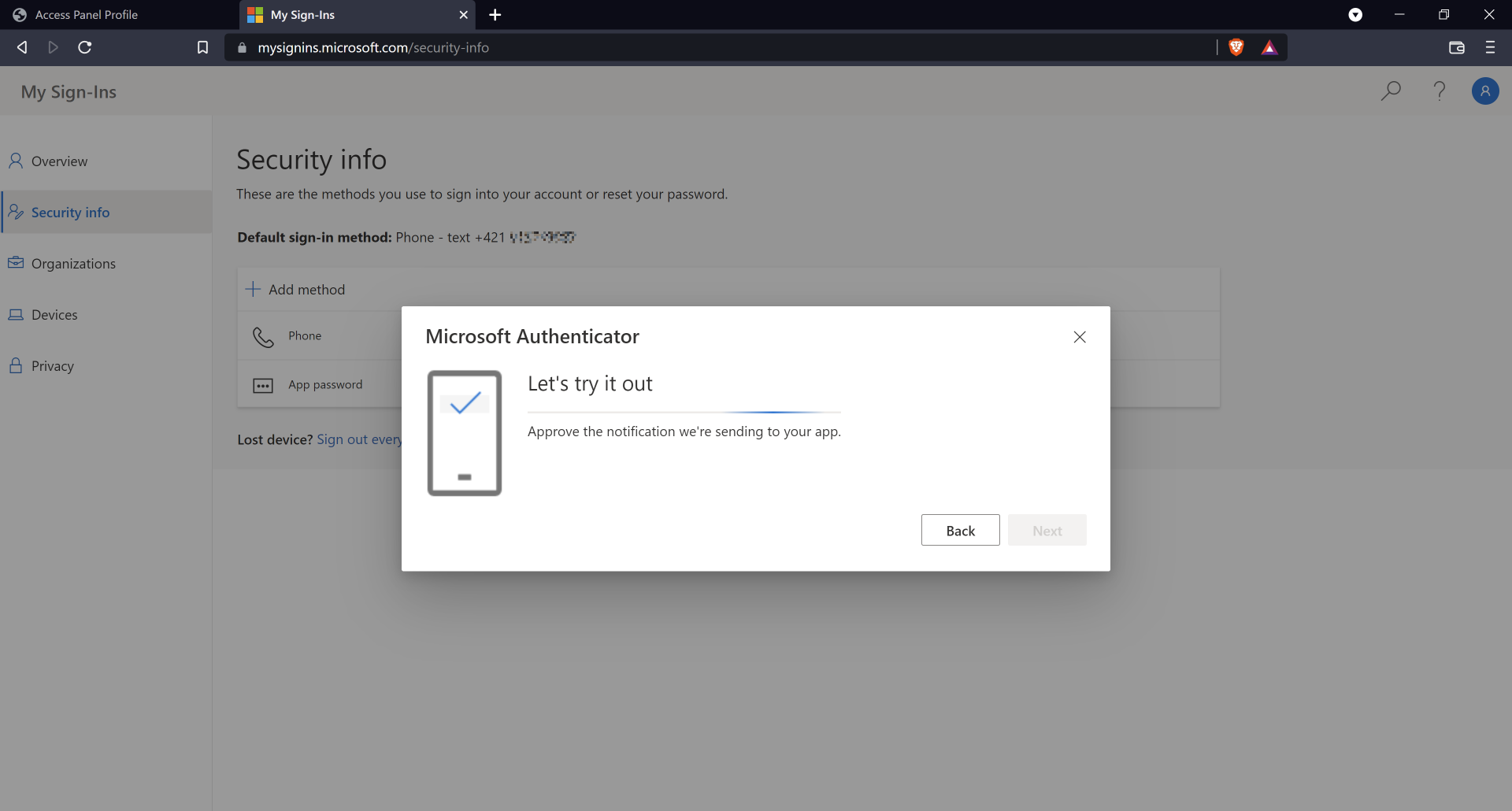Reload the page with refresh icon
The image size is (1512, 811).
point(85,47)
